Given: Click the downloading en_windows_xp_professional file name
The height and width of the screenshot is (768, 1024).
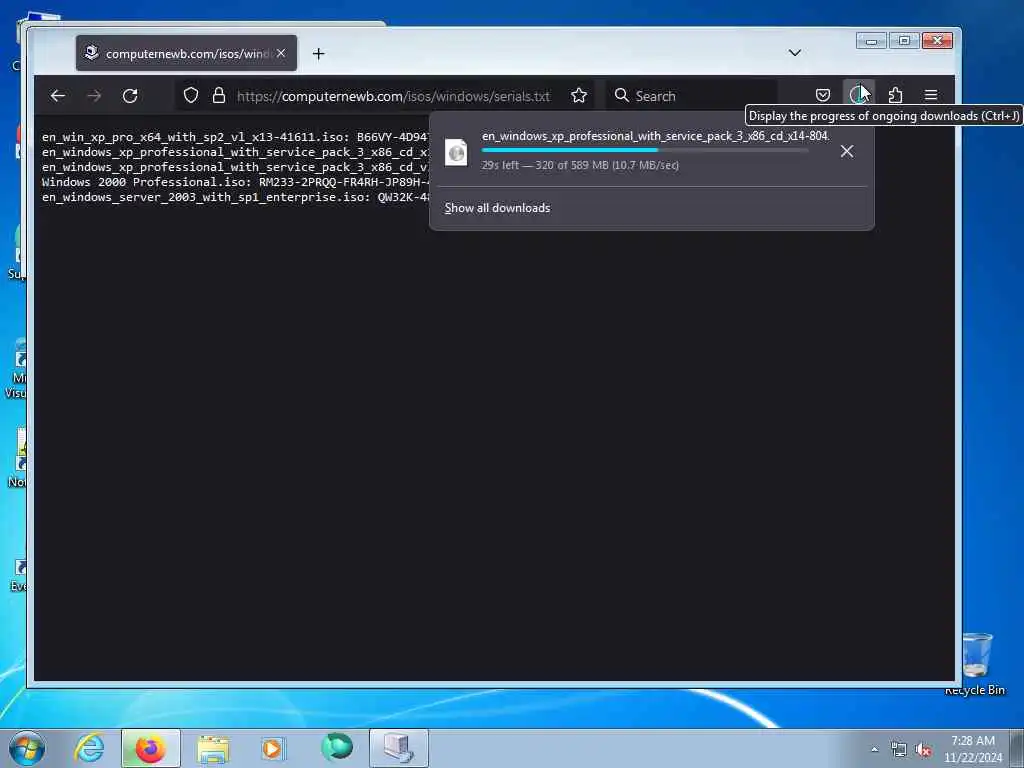Looking at the screenshot, I should pyautogui.click(x=656, y=136).
